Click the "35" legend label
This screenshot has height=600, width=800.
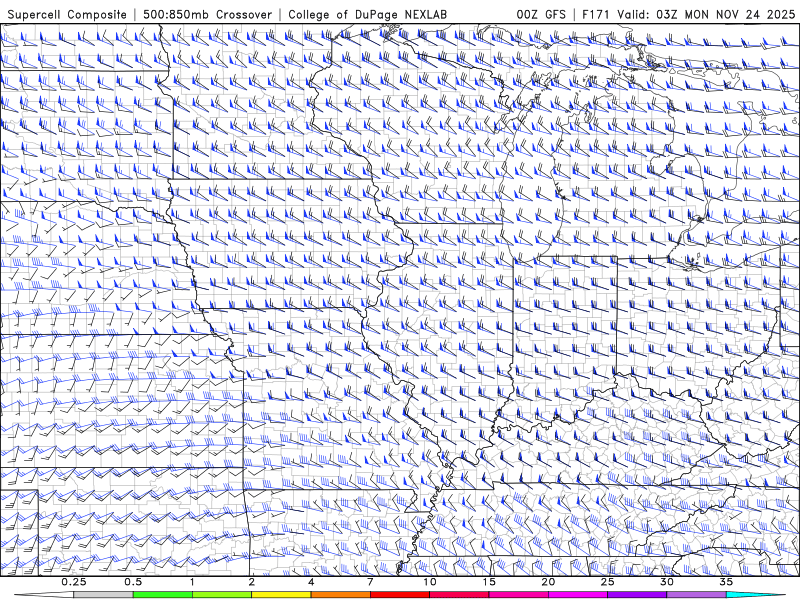726,582
